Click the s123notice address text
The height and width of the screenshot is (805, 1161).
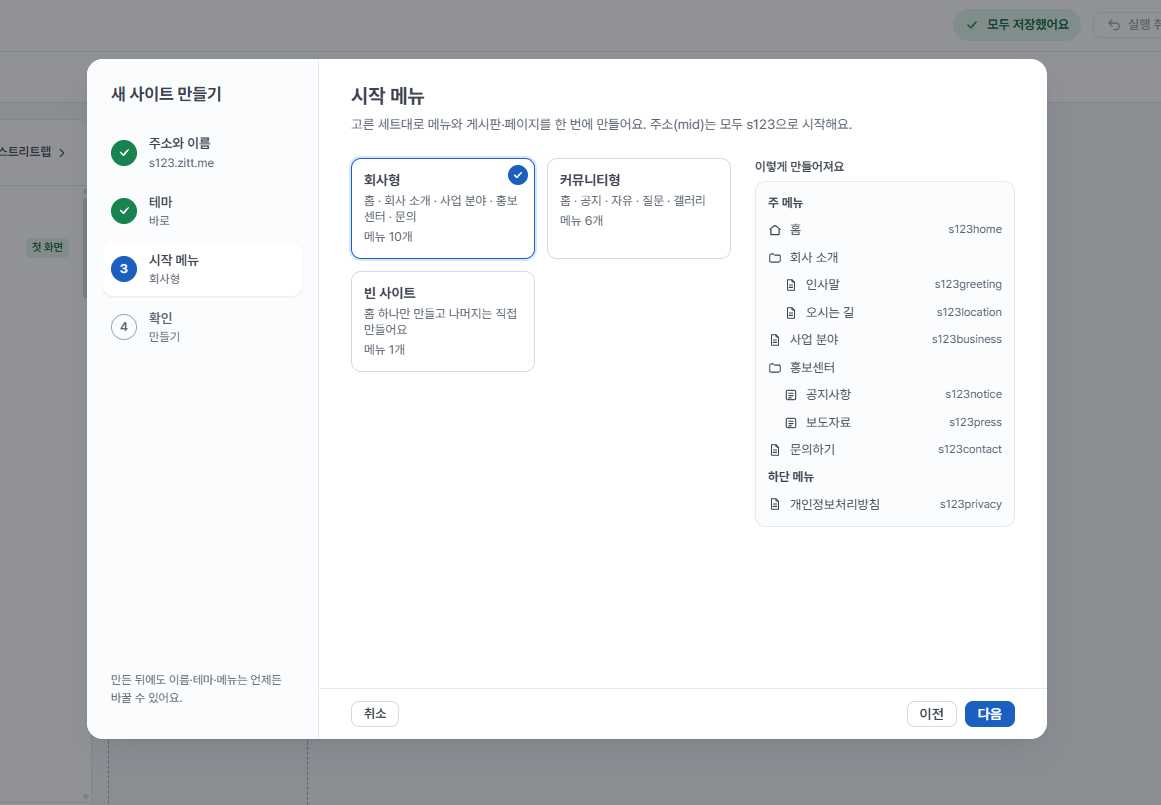pos(973,395)
